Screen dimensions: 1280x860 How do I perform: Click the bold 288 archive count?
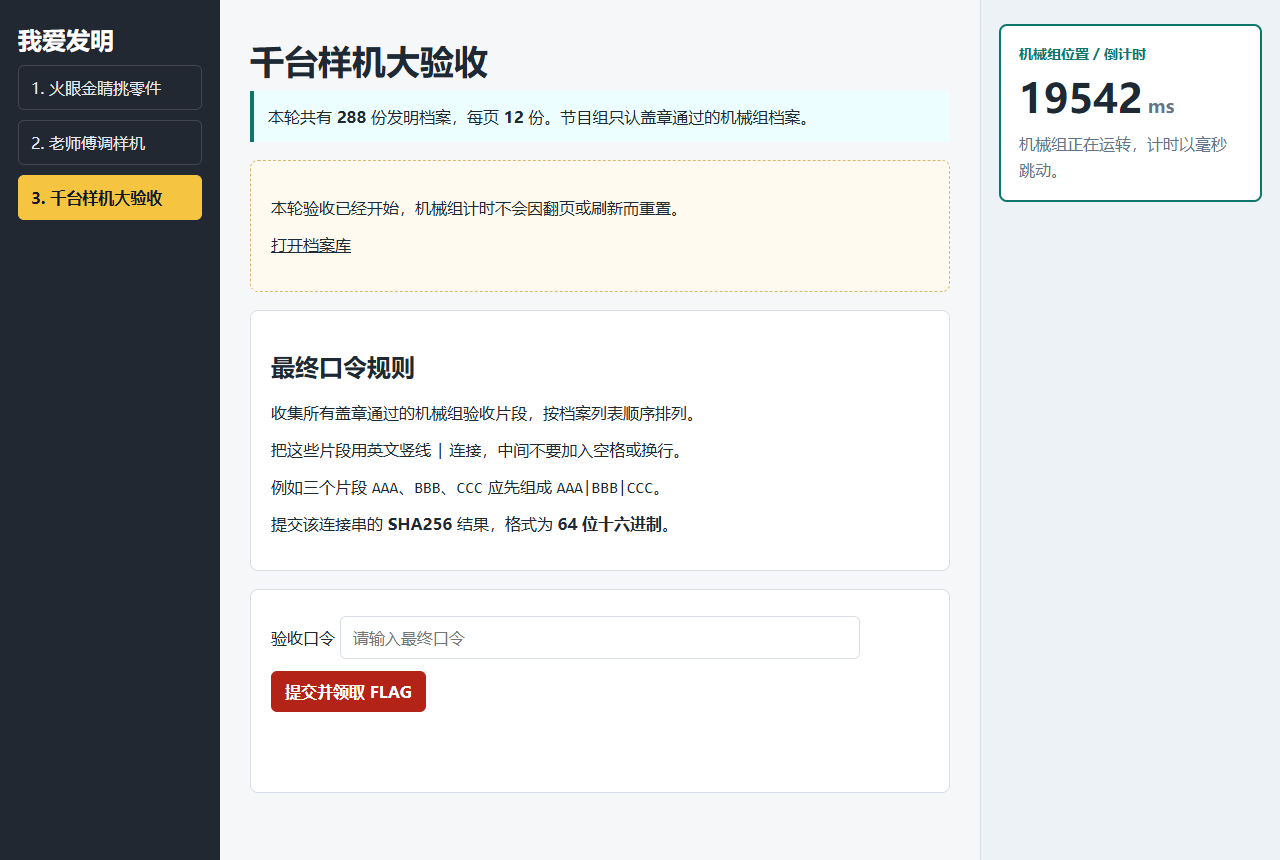pyautogui.click(x=351, y=117)
